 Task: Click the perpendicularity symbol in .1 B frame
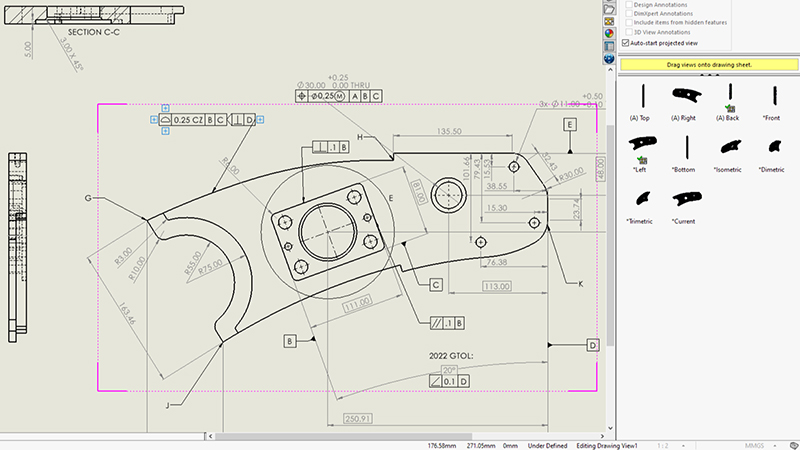320,147
